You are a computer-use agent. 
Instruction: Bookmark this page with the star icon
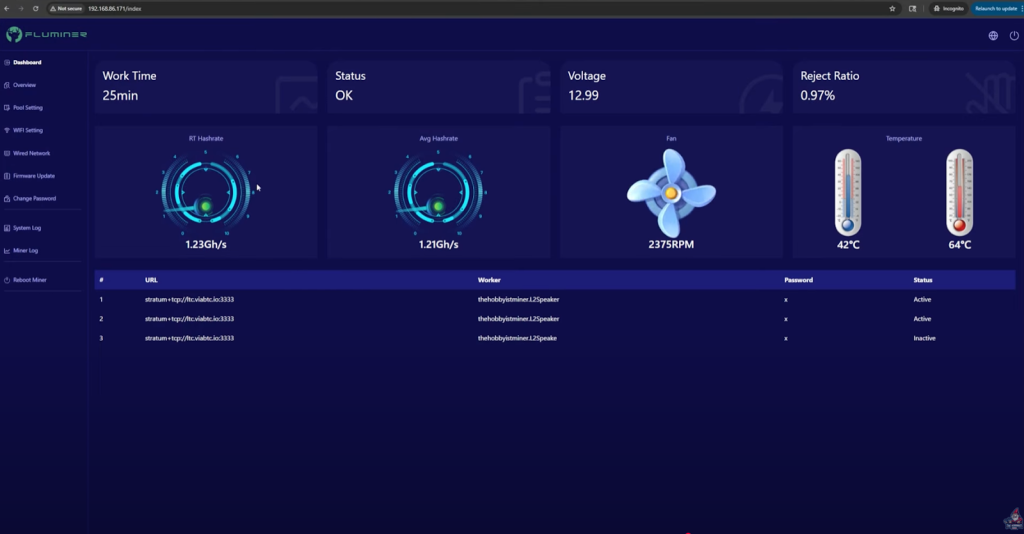click(892, 8)
